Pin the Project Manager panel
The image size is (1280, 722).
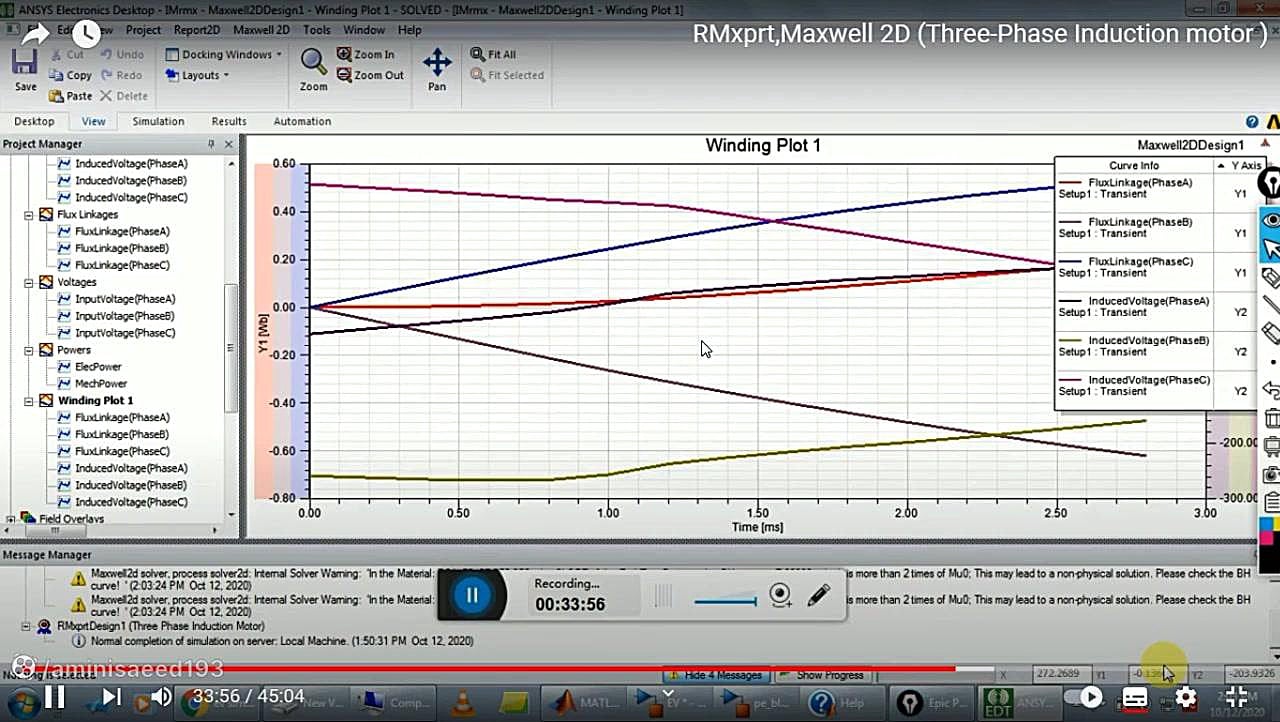(211, 144)
